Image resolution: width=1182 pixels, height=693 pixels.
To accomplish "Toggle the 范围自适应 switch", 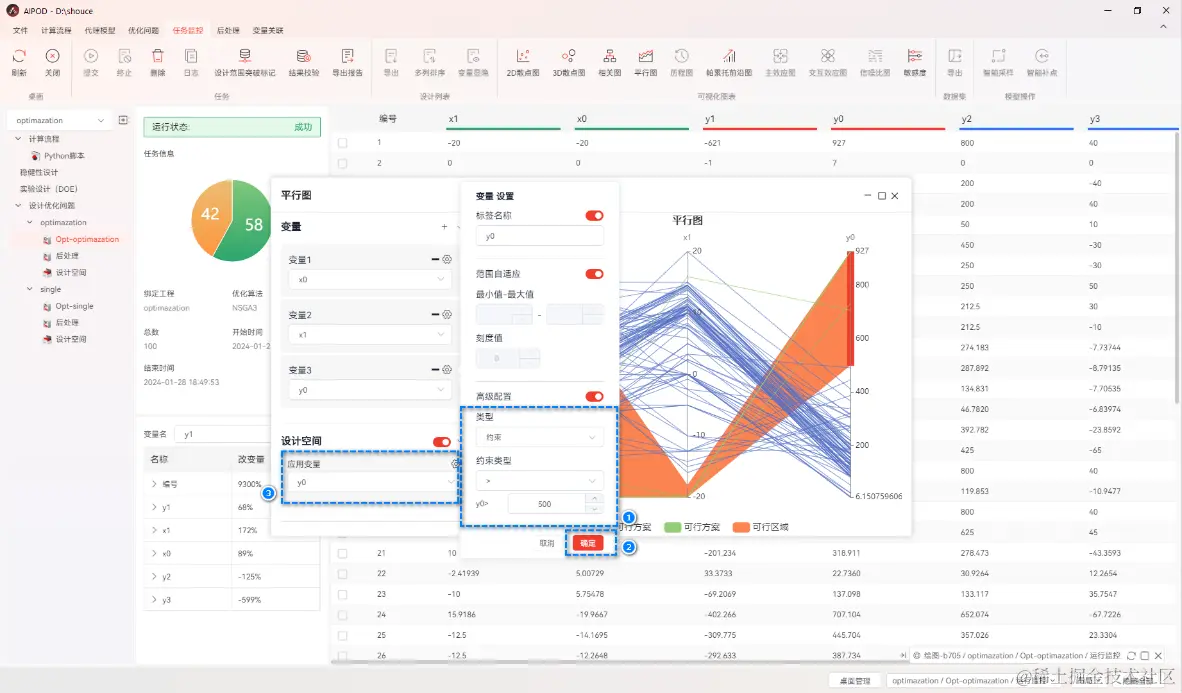I will point(594,274).
